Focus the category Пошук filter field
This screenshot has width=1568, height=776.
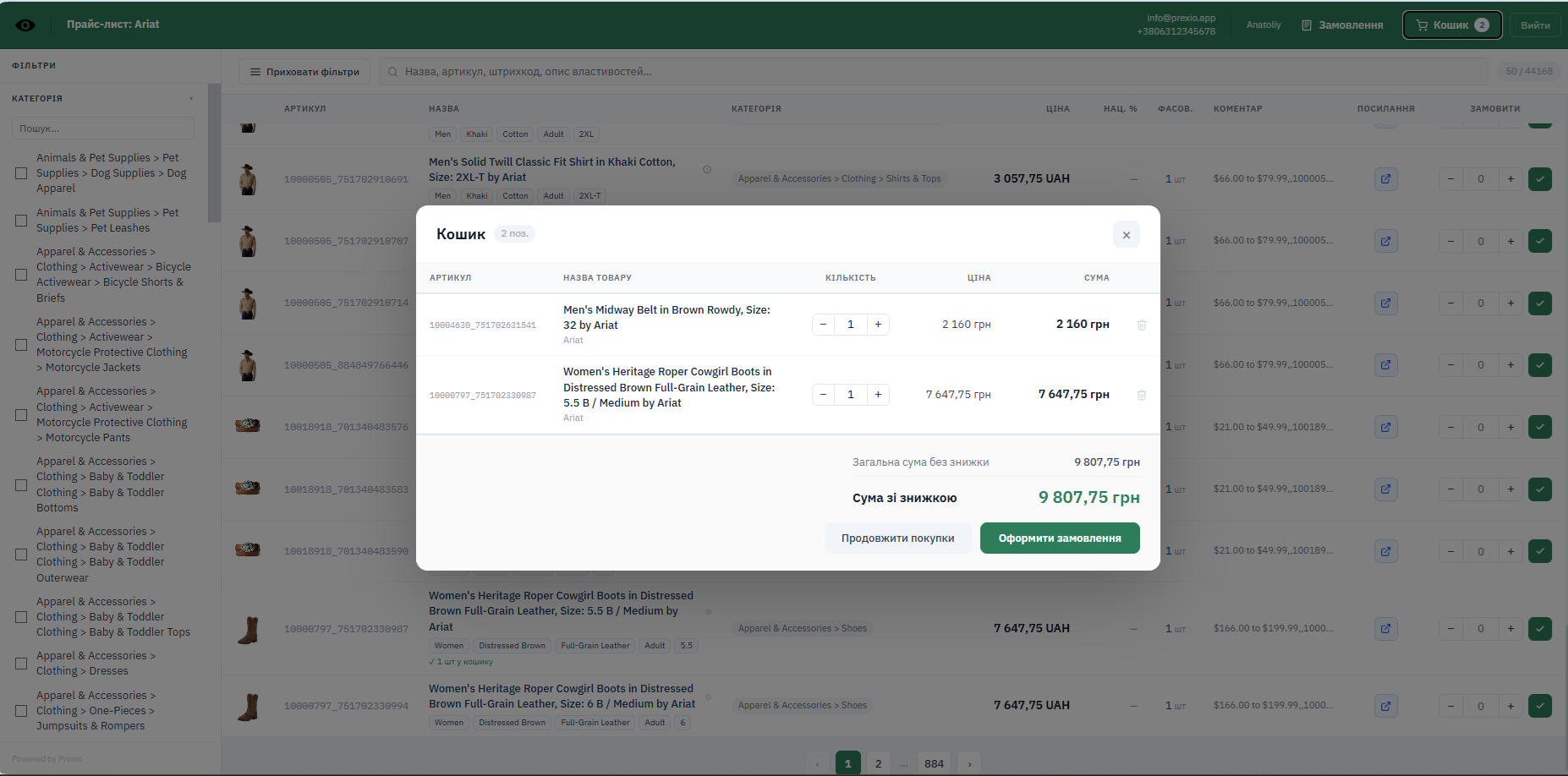coord(103,128)
